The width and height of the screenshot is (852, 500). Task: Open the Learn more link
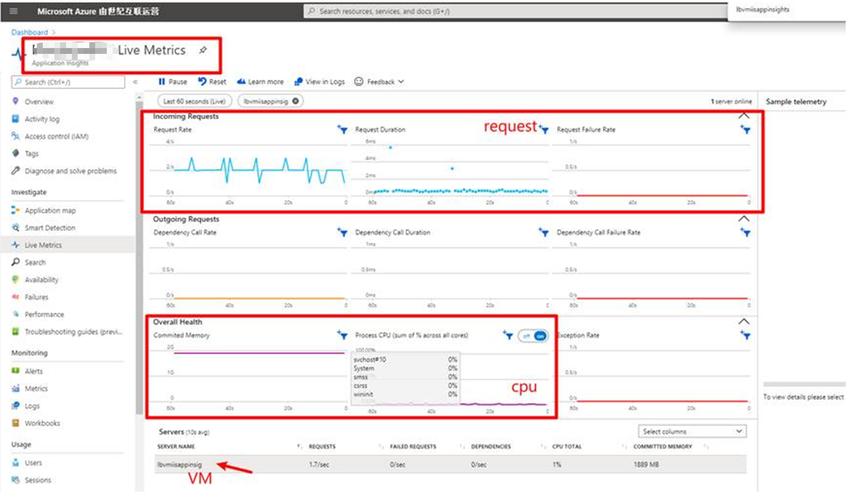tap(260, 82)
